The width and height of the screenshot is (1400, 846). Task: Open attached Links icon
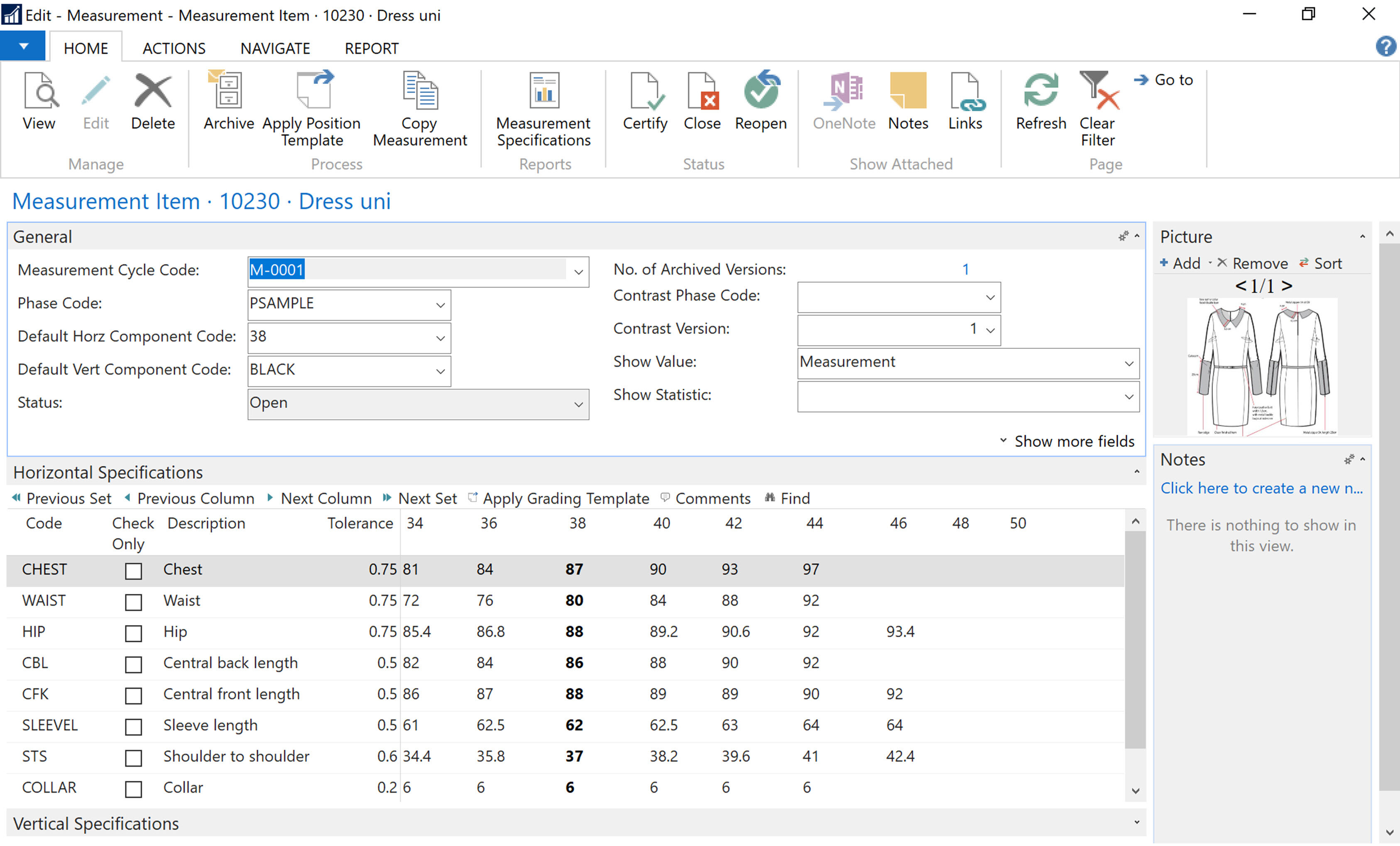click(x=965, y=91)
